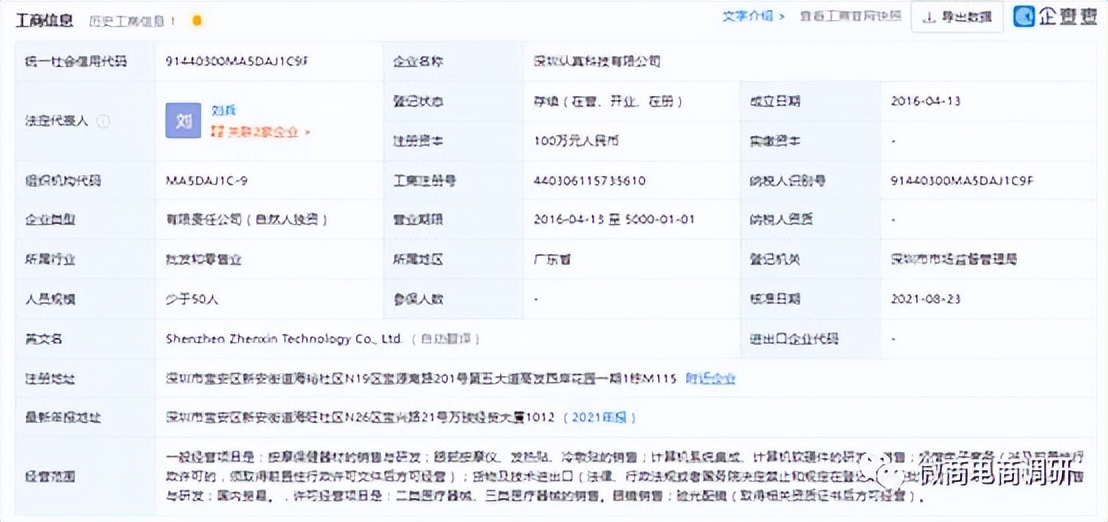
Task: Click the 导出数据 button
Action: point(957,17)
